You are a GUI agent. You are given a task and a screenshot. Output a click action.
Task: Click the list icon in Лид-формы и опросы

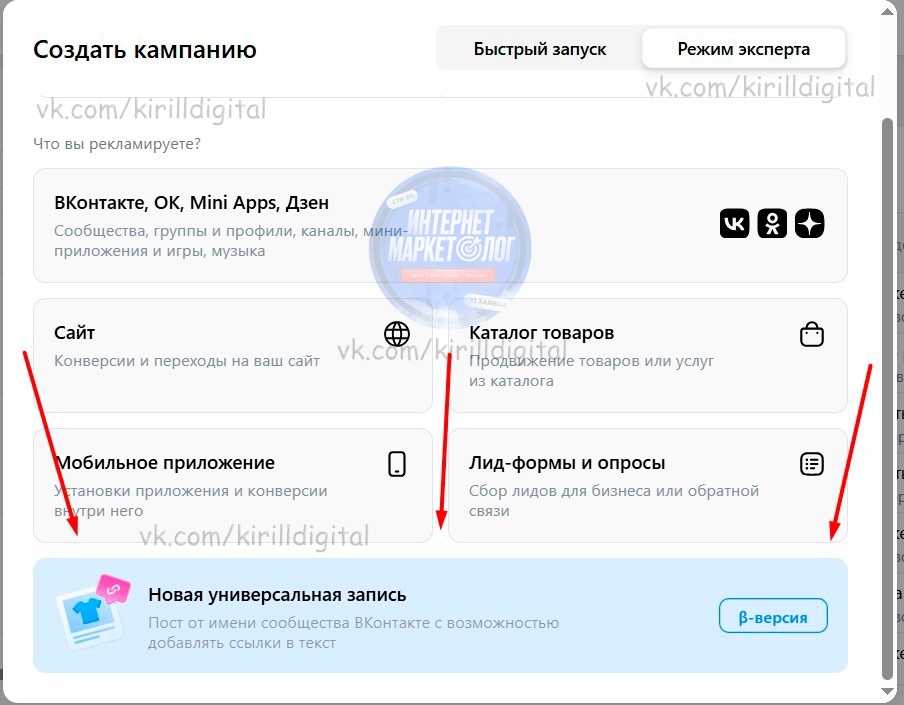[812, 463]
